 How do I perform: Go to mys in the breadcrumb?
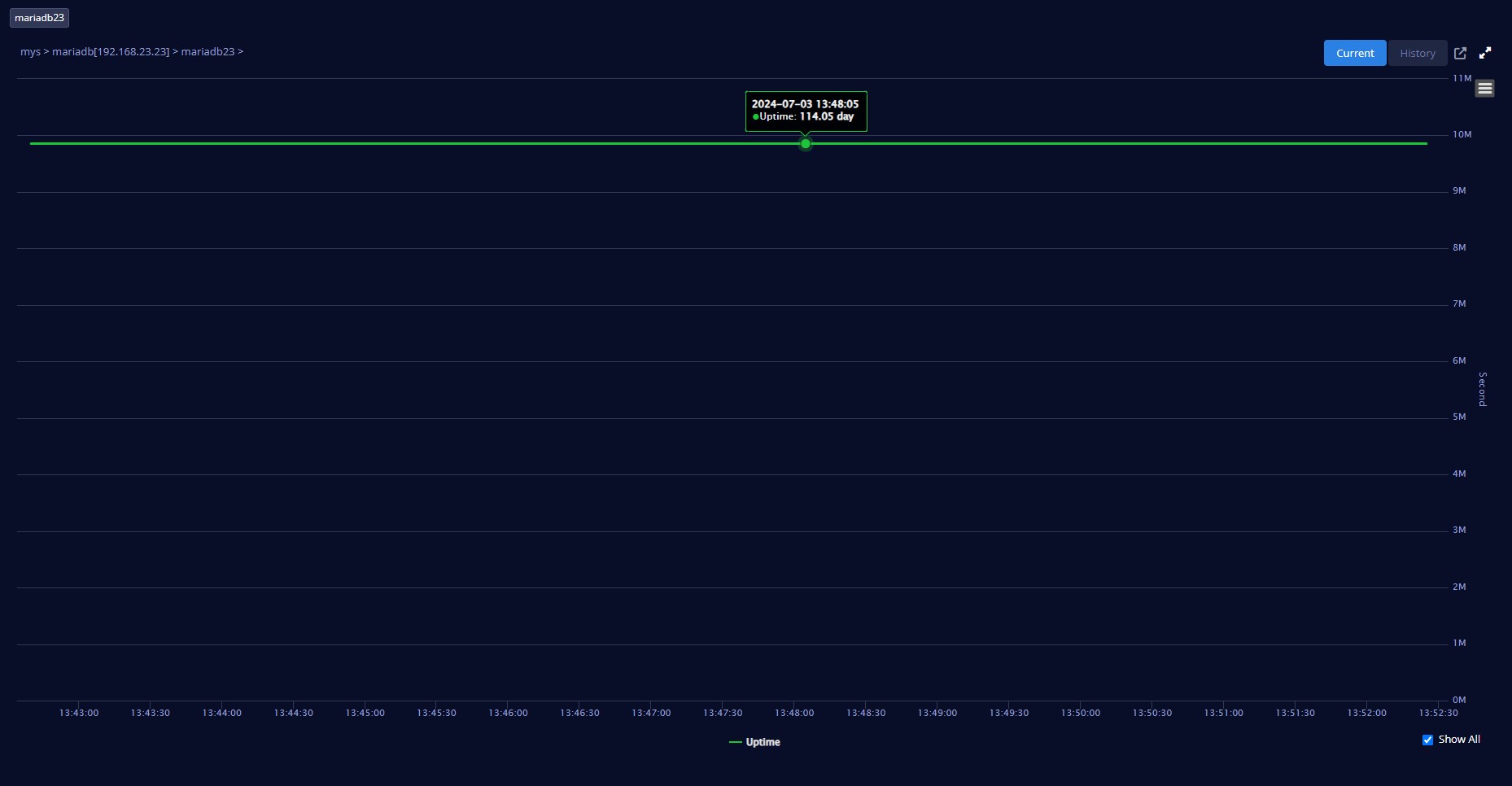pyautogui.click(x=30, y=51)
